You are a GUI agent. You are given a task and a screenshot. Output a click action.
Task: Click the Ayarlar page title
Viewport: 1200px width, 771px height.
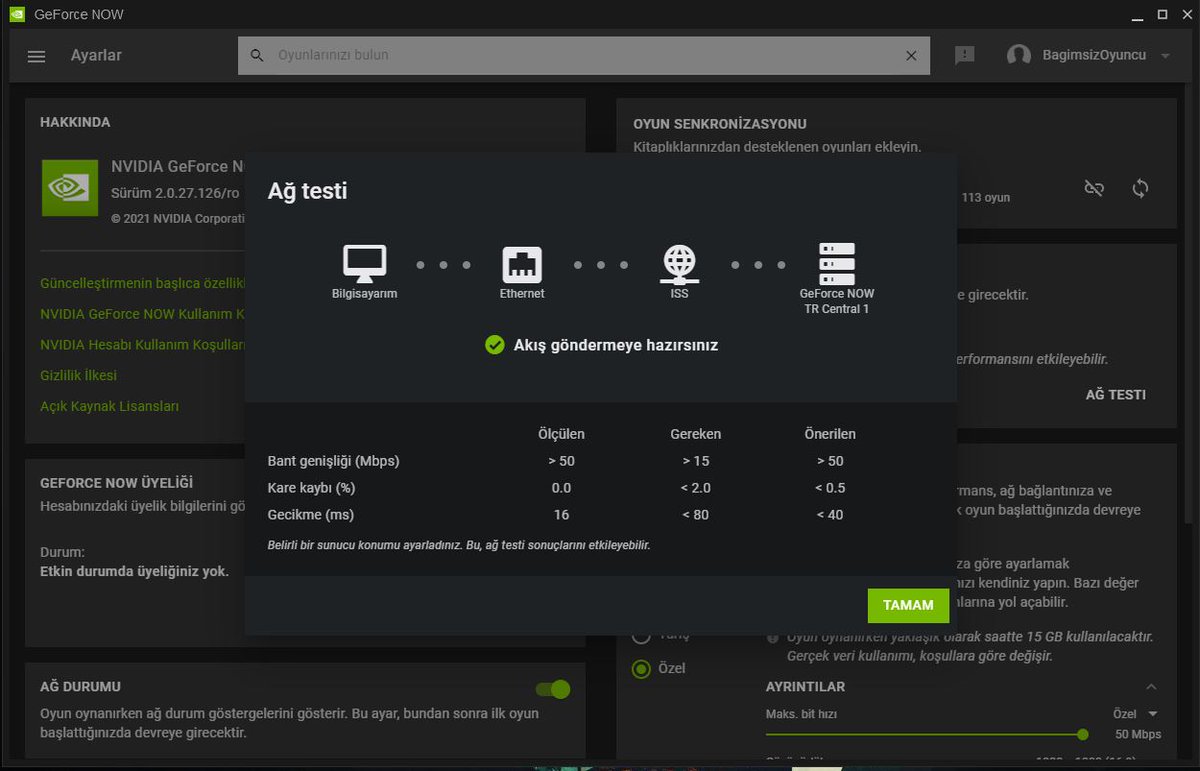(x=96, y=55)
